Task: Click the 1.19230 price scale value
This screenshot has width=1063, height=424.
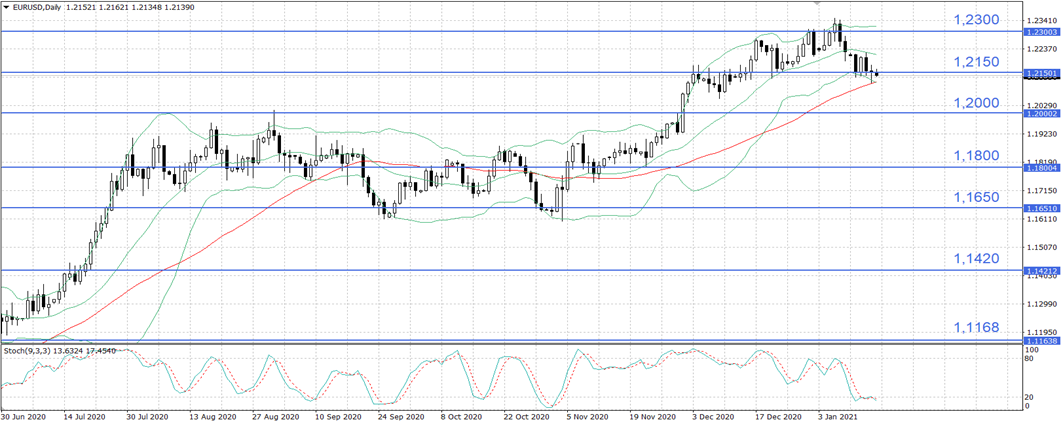Action: pyautogui.click(x=1043, y=134)
